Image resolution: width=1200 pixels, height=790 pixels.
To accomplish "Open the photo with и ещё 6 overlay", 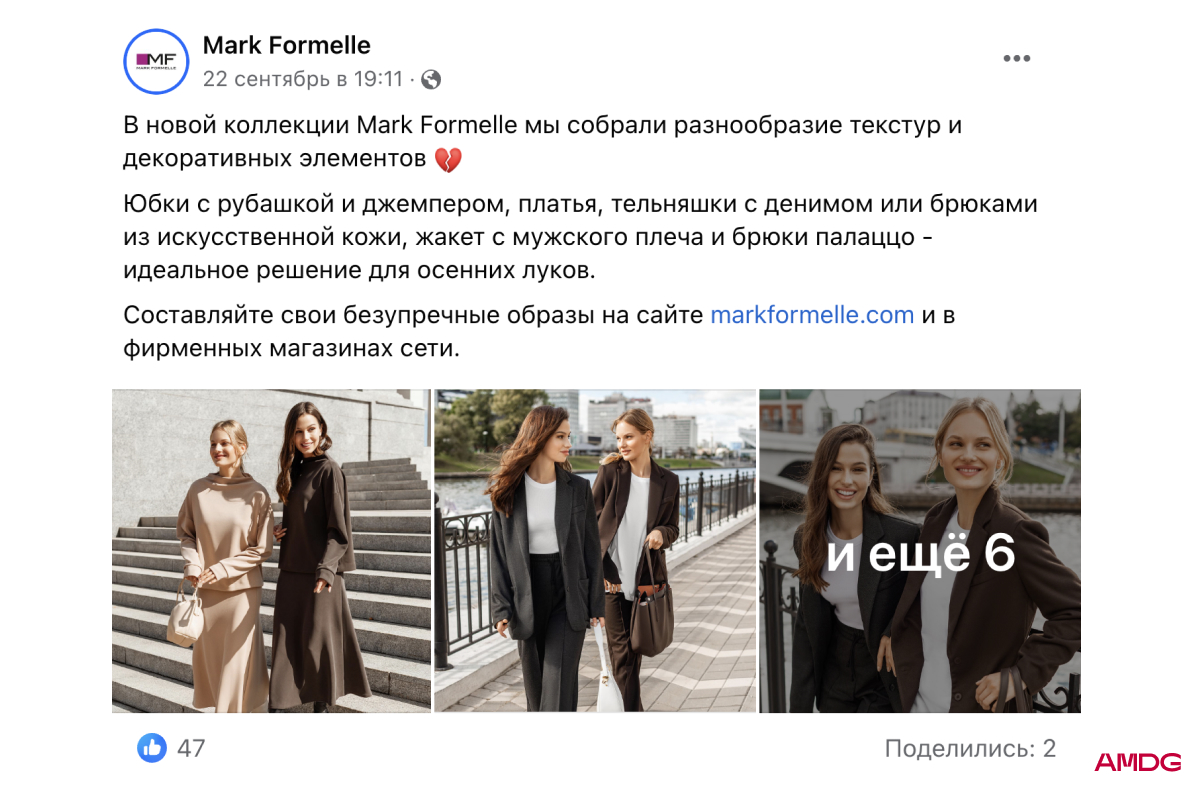I will pyautogui.click(x=920, y=551).
